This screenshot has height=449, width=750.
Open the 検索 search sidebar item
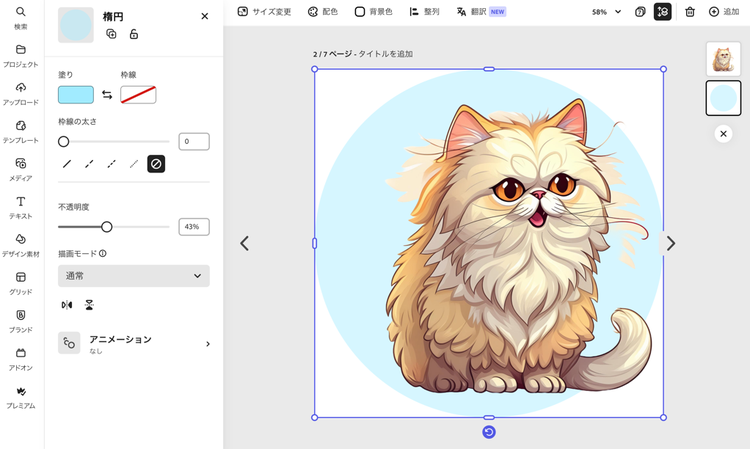(21, 18)
